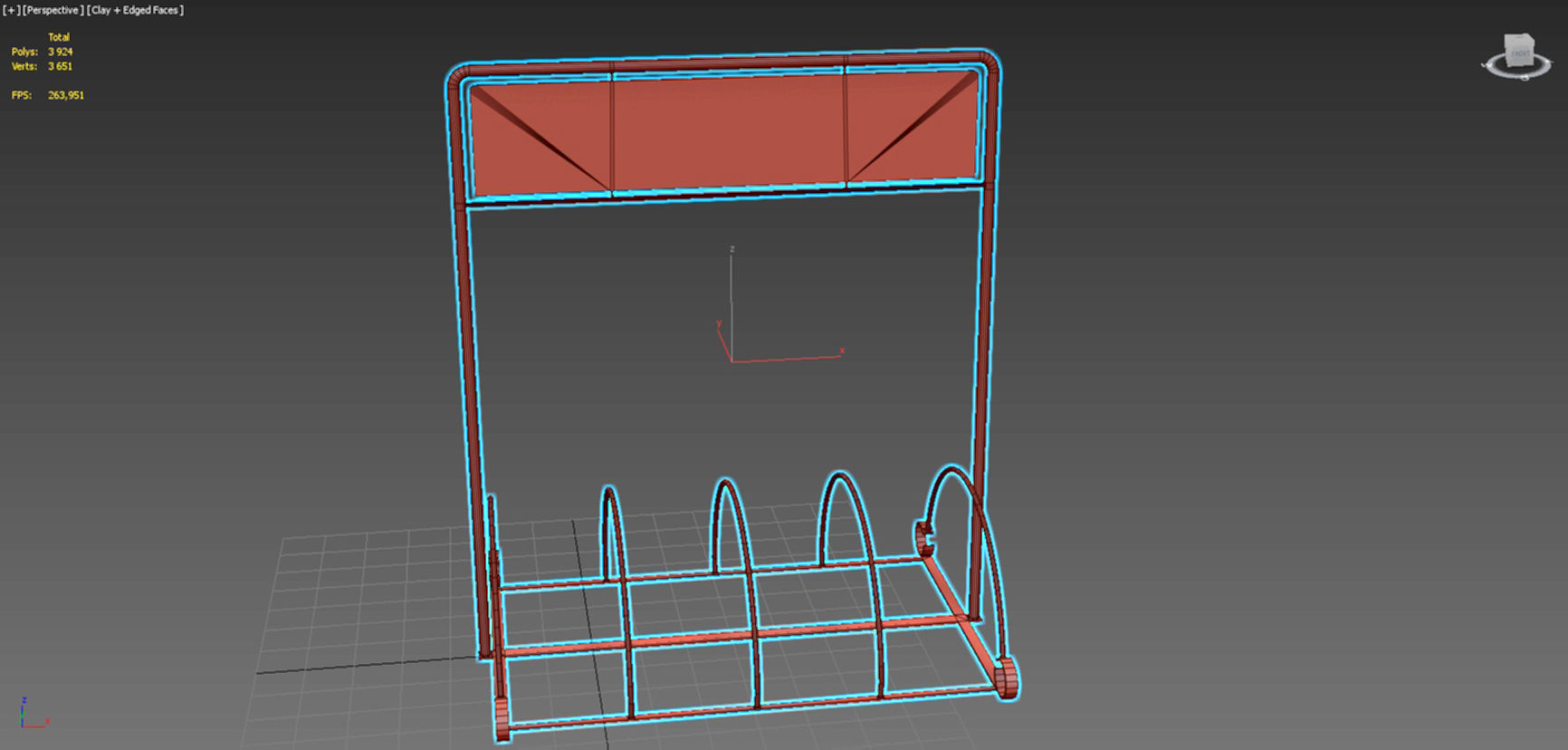This screenshot has width=1568, height=750.
Task: Open the Clay + Edged Faces shading menu
Action: click(x=136, y=10)
